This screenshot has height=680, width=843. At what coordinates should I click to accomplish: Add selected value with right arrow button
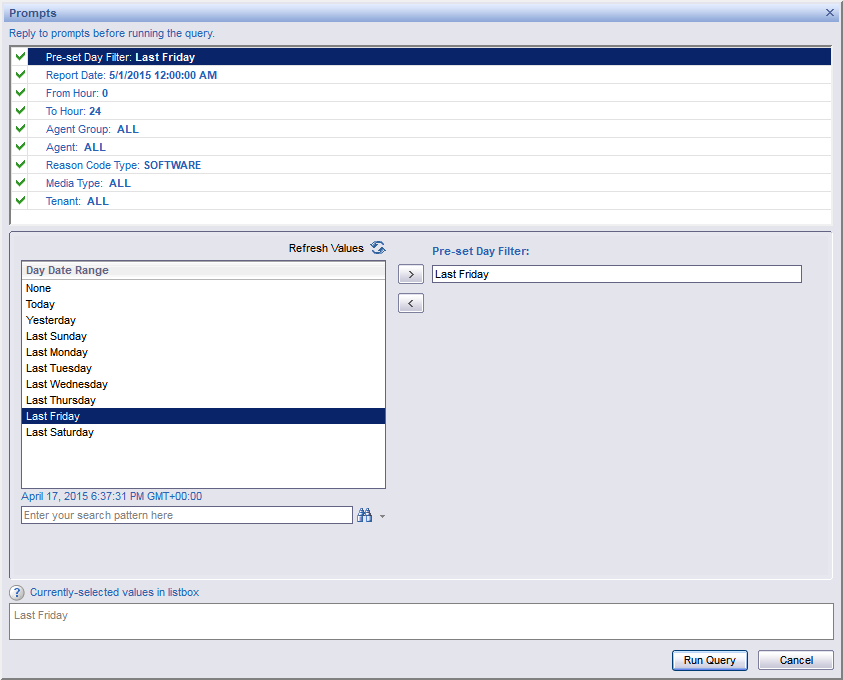(x=410, y=274)
